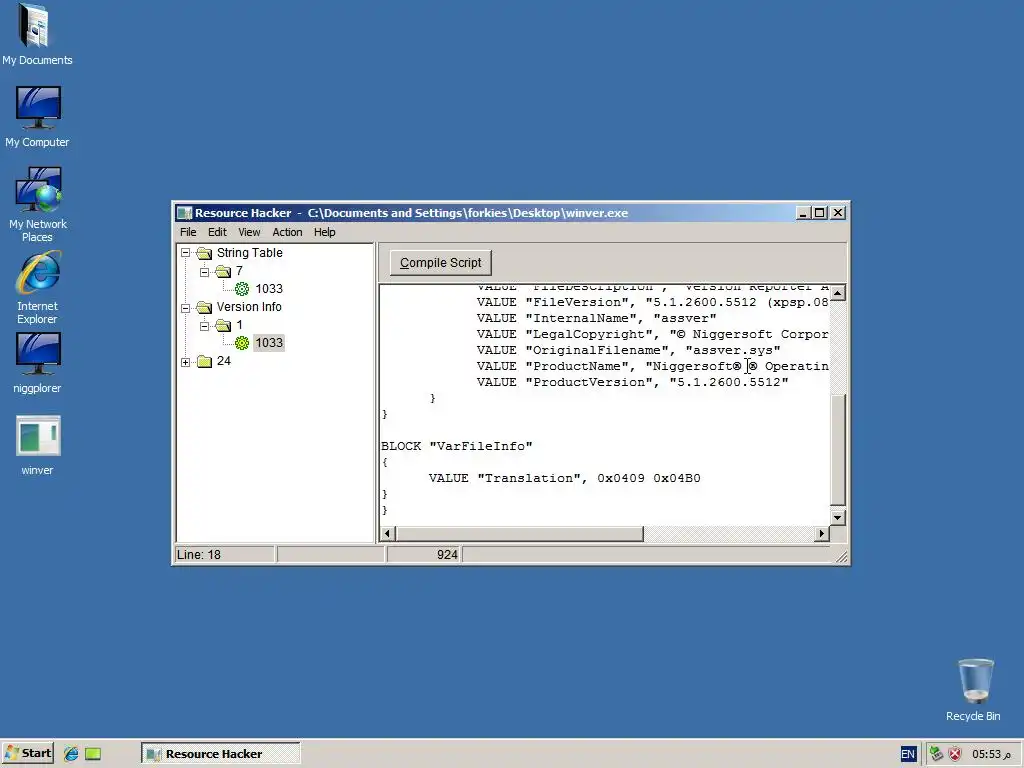Viewport: 1024px width, 768px height.
Task: Open the File menu
Action: pyautogui.click(x=188, y=232)
